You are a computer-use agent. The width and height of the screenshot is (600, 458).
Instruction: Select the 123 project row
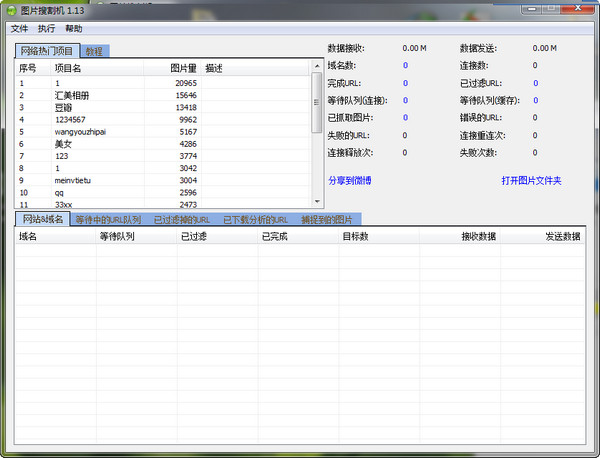tap(163, 156)
